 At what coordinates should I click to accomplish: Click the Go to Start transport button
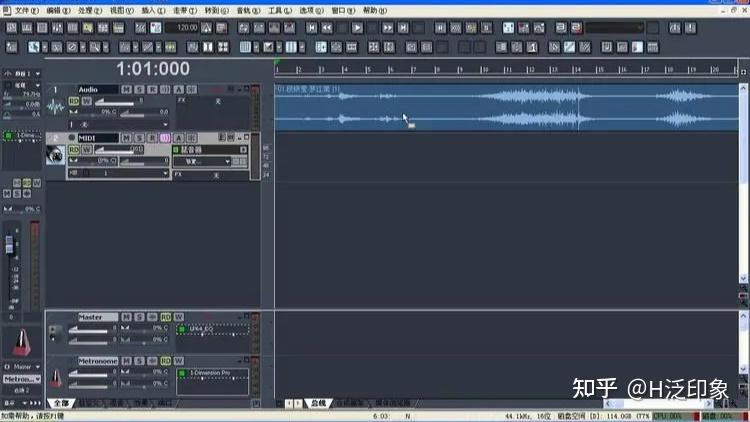coord(311,28)
